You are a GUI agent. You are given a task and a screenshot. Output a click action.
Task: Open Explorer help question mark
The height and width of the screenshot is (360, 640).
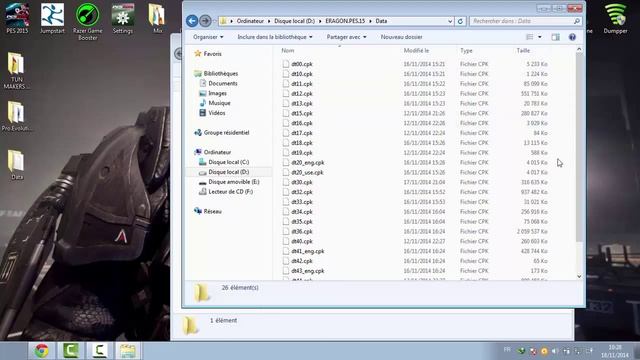coord(572,37)
